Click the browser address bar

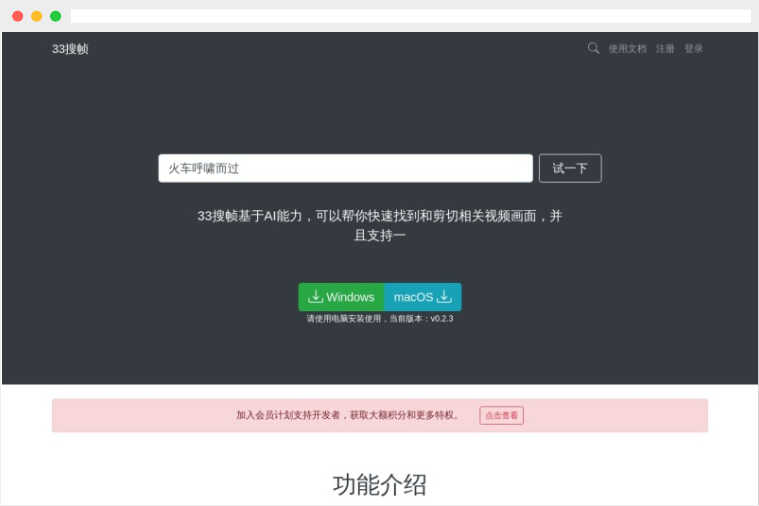click(410, 16)
